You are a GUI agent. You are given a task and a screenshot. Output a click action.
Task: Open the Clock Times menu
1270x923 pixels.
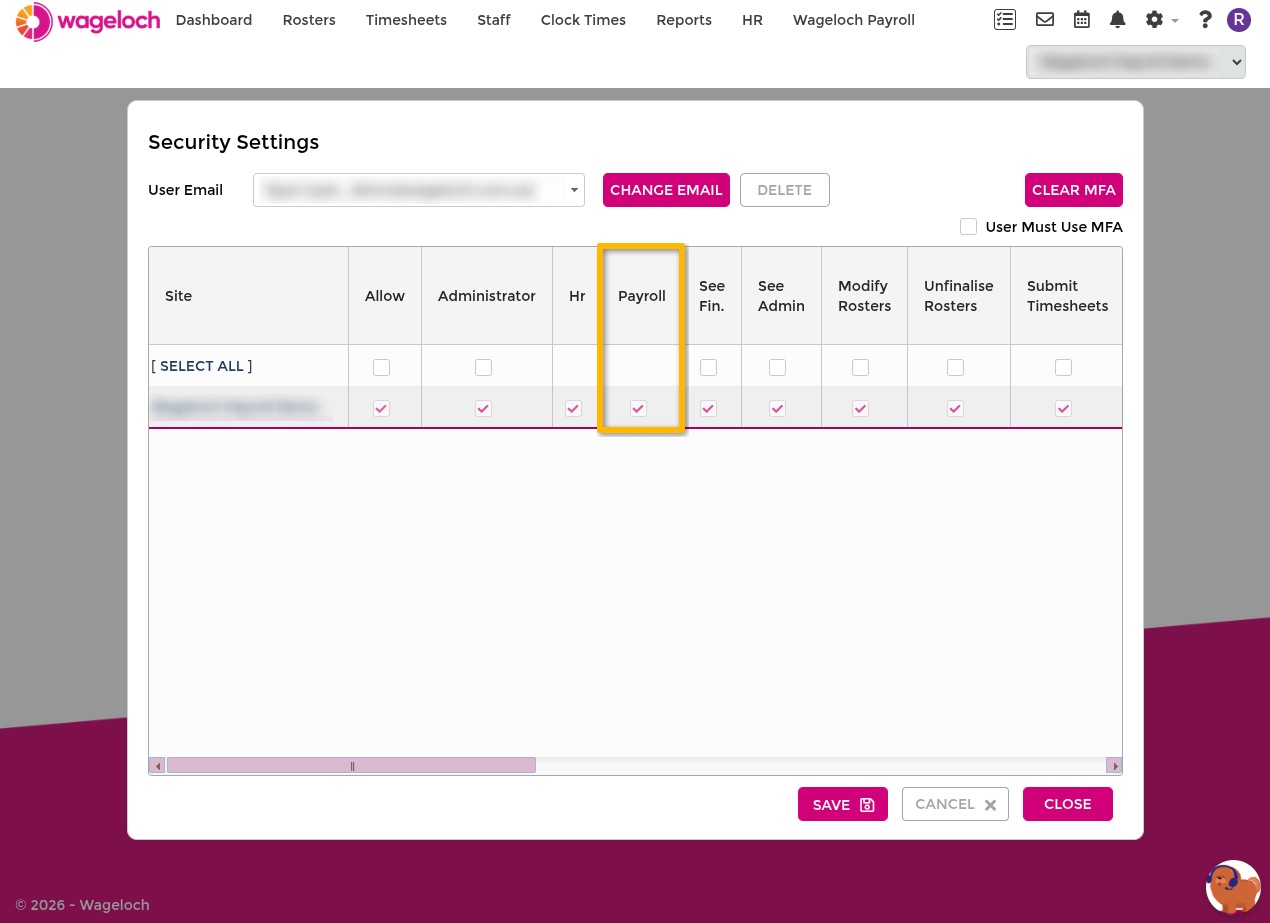pyautogui.click(x=583, y=20)
